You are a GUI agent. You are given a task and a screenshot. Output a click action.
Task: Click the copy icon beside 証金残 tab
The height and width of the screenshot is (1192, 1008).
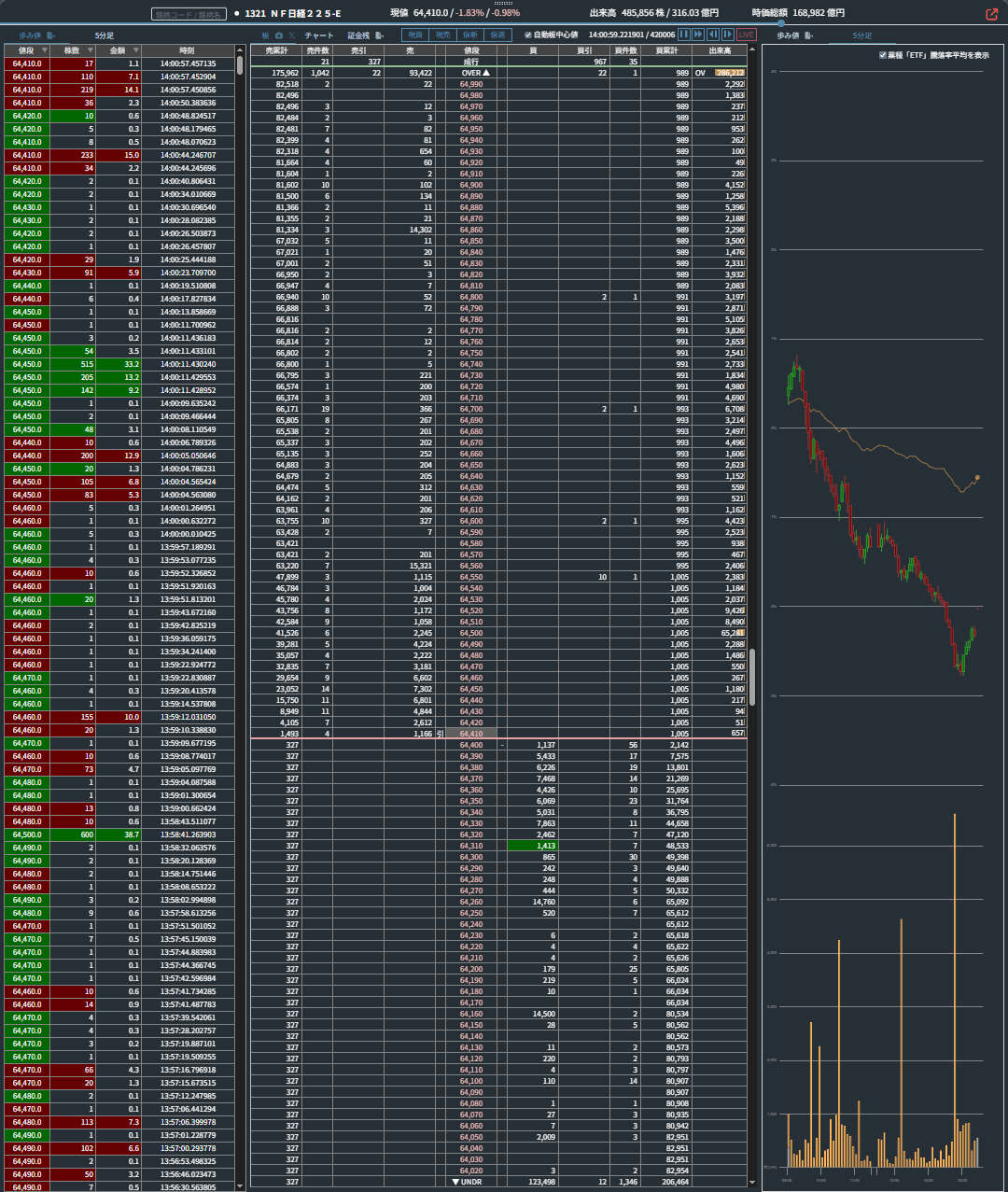(x=380, y=35)
